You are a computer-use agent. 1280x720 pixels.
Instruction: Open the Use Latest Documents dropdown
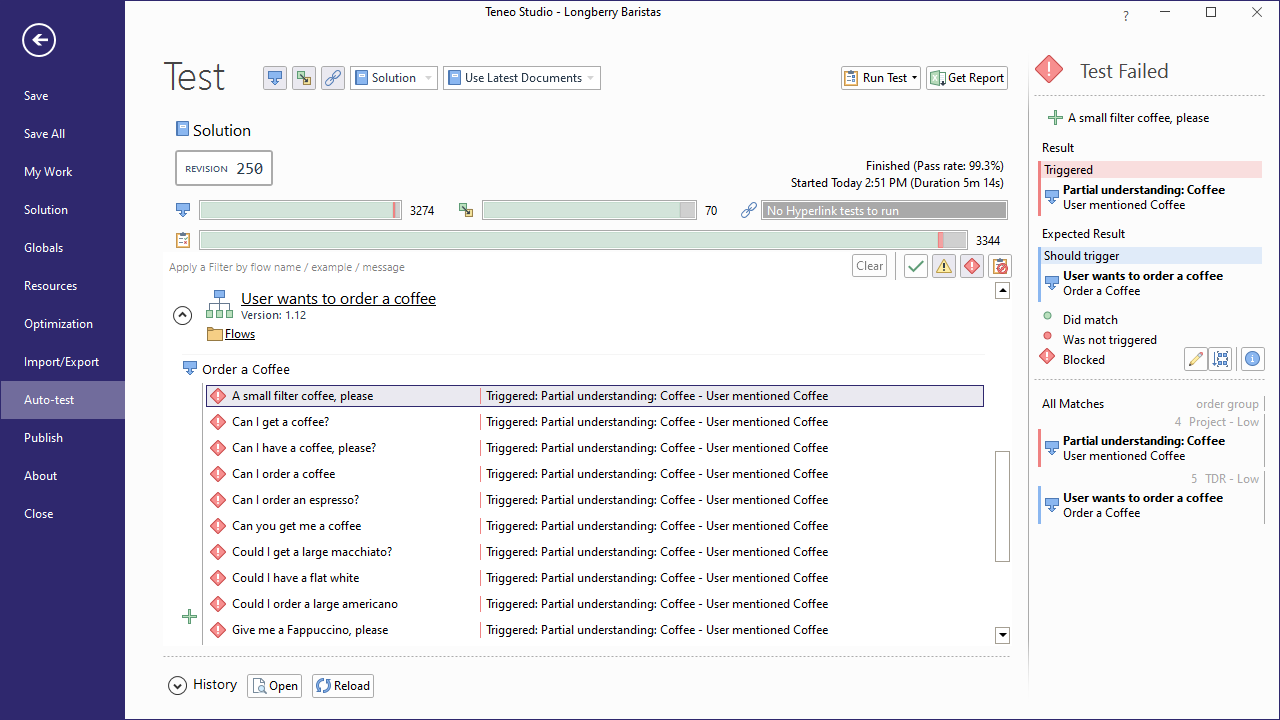[x=522, y=78]
